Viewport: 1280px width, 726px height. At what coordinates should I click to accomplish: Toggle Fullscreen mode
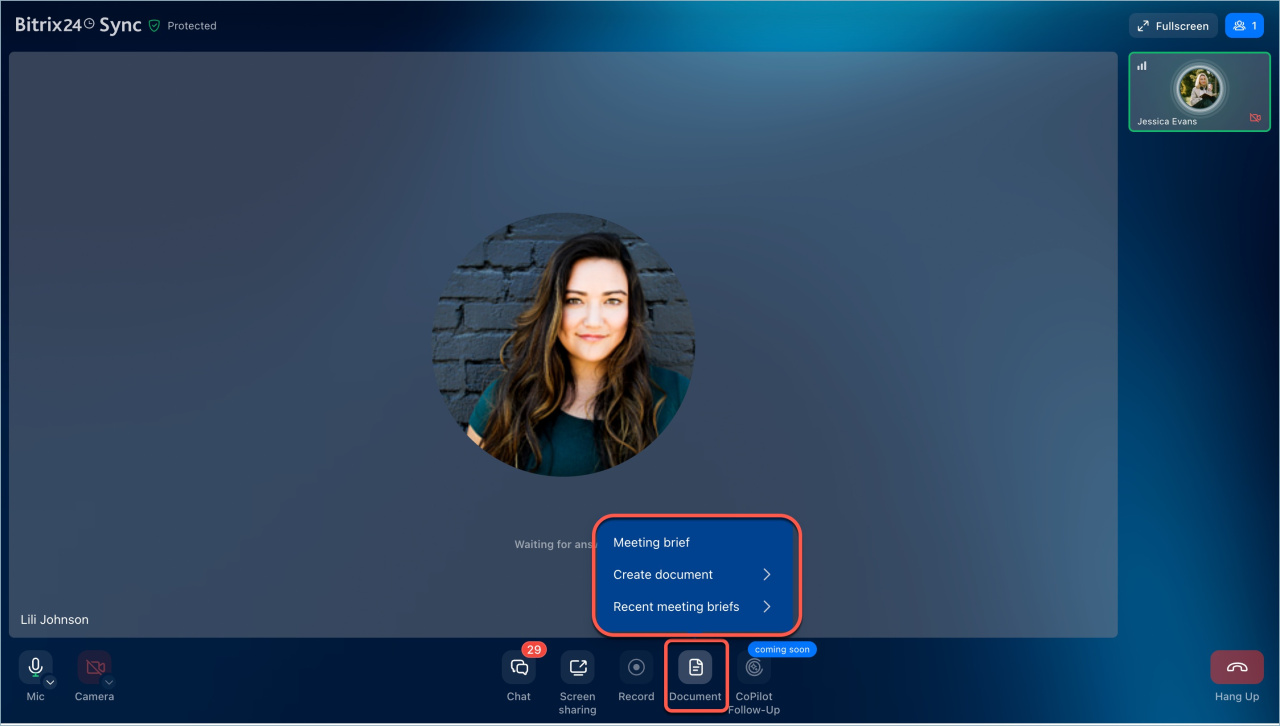point(1173,26)
